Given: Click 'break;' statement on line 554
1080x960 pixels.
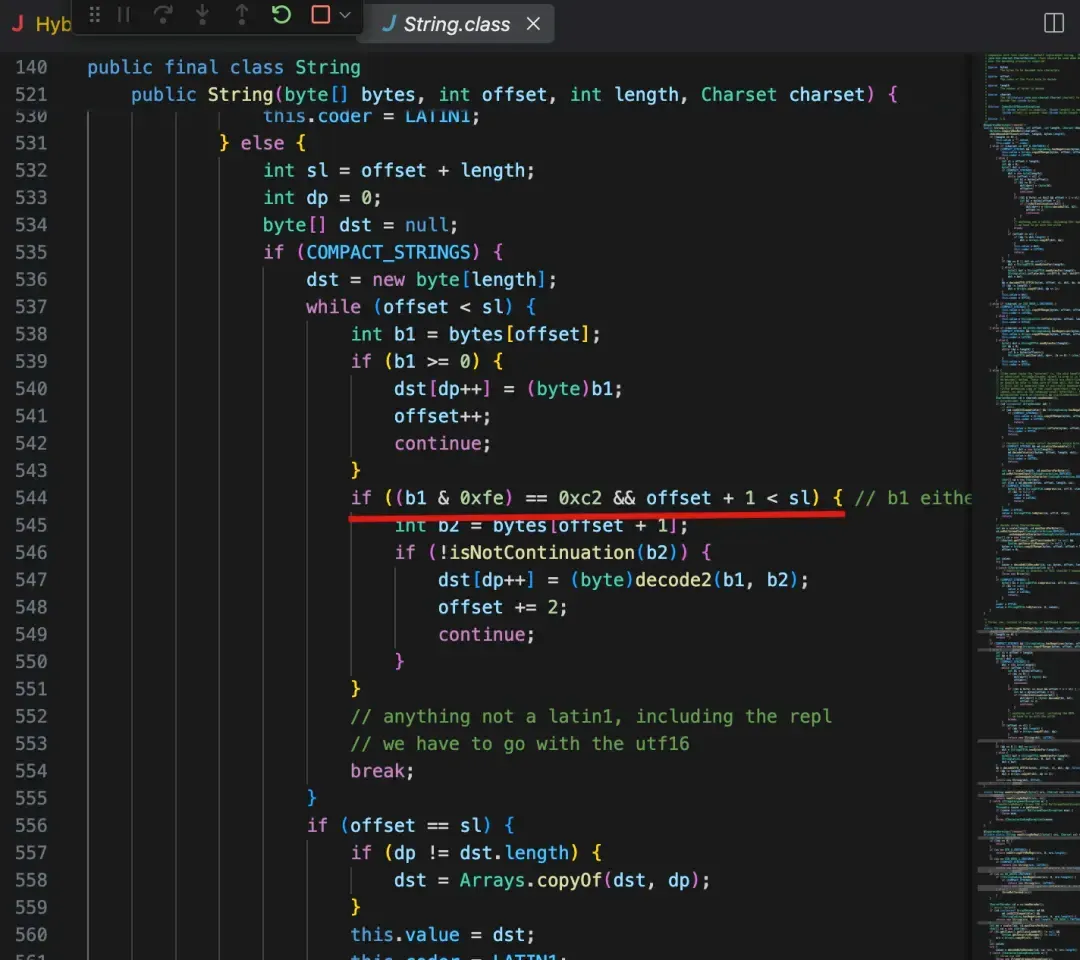Looking at the screenshot, I should pyautogui.click(x=382, y=771).
